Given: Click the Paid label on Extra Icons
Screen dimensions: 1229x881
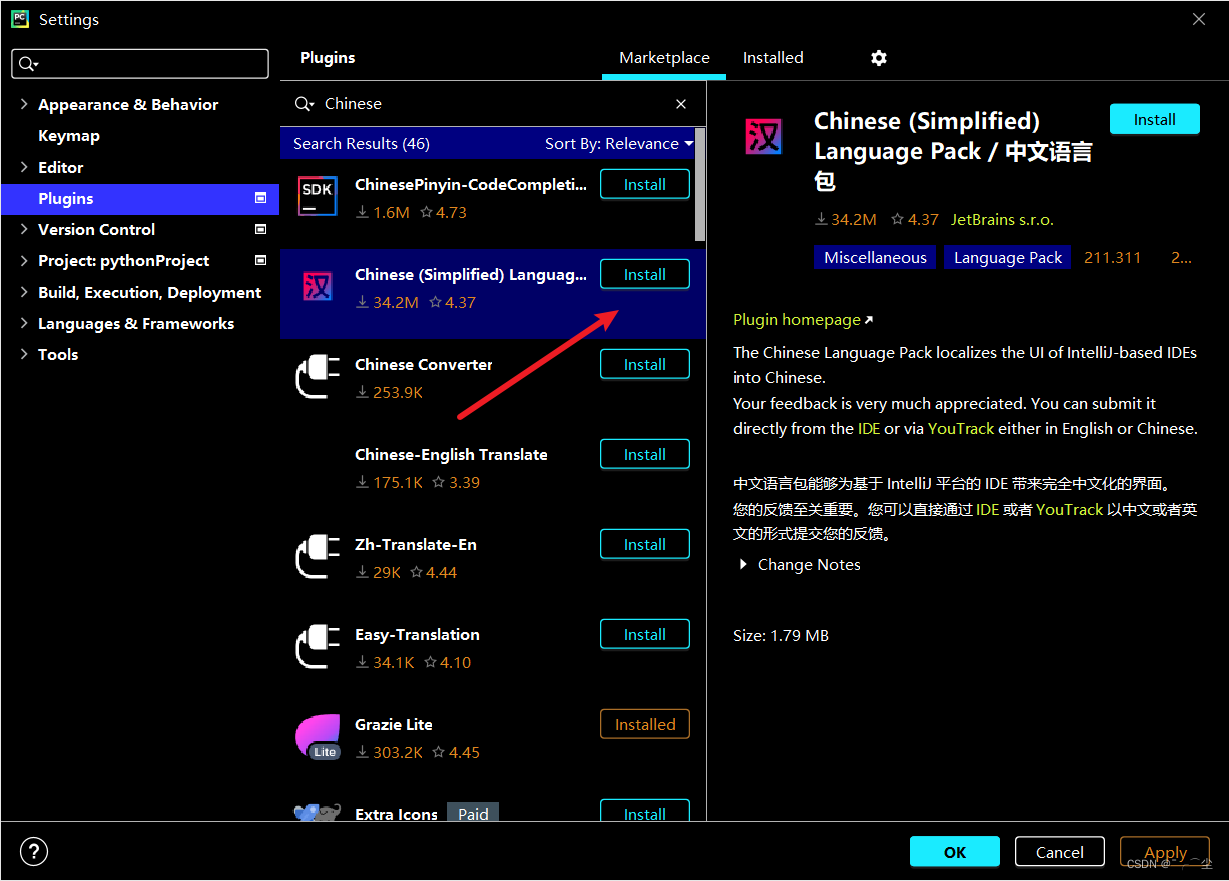Looking at the screenshot, I should [x=473, y=813].
